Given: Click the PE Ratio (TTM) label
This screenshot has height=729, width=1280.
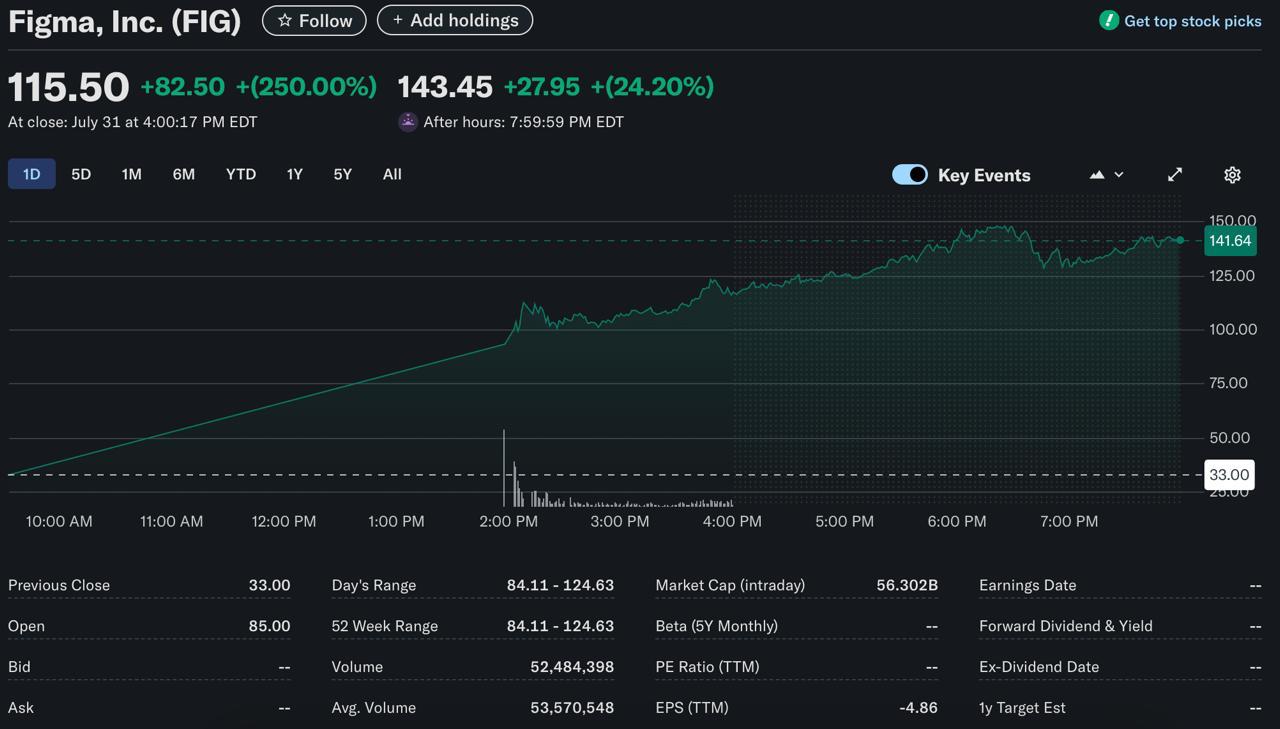Looking at the screenshot, I should [x=707, y=667].
